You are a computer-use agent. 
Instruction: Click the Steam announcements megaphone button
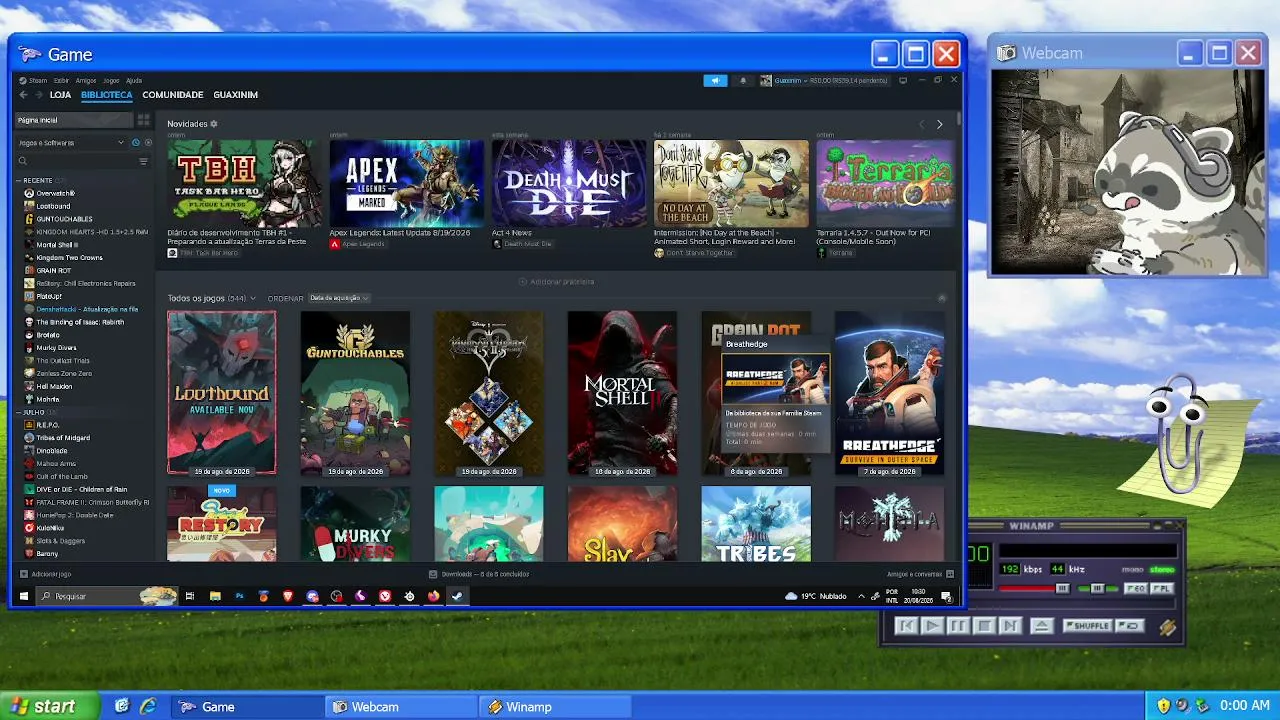715,81
